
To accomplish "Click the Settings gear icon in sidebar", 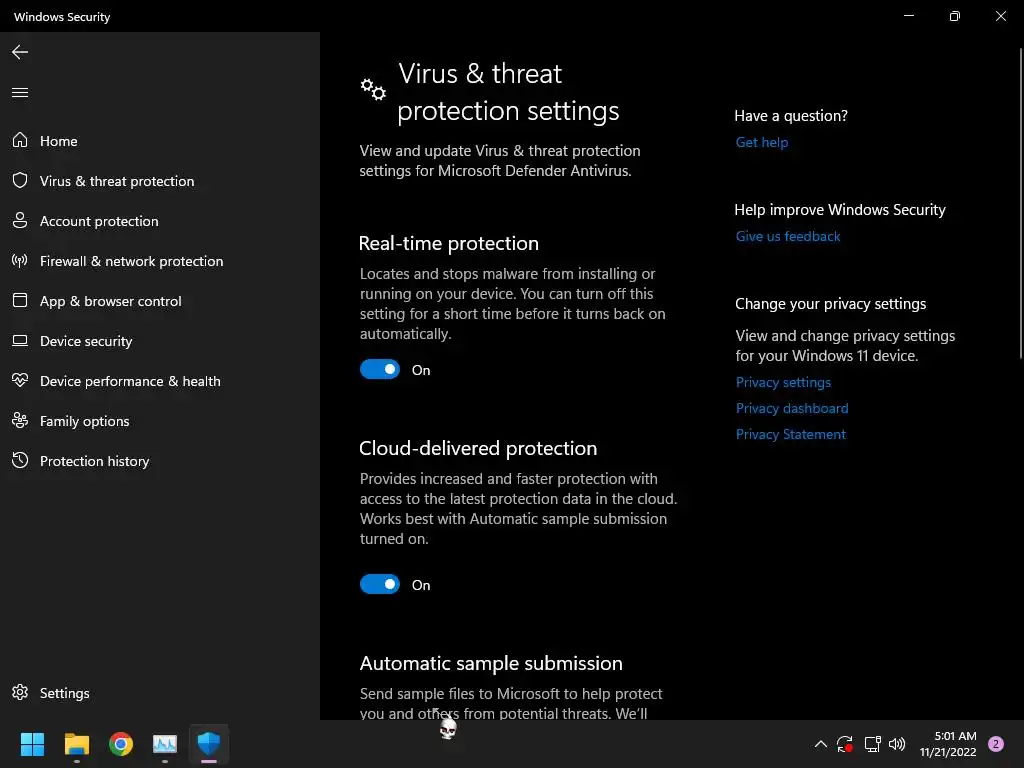I will point(20,692).
